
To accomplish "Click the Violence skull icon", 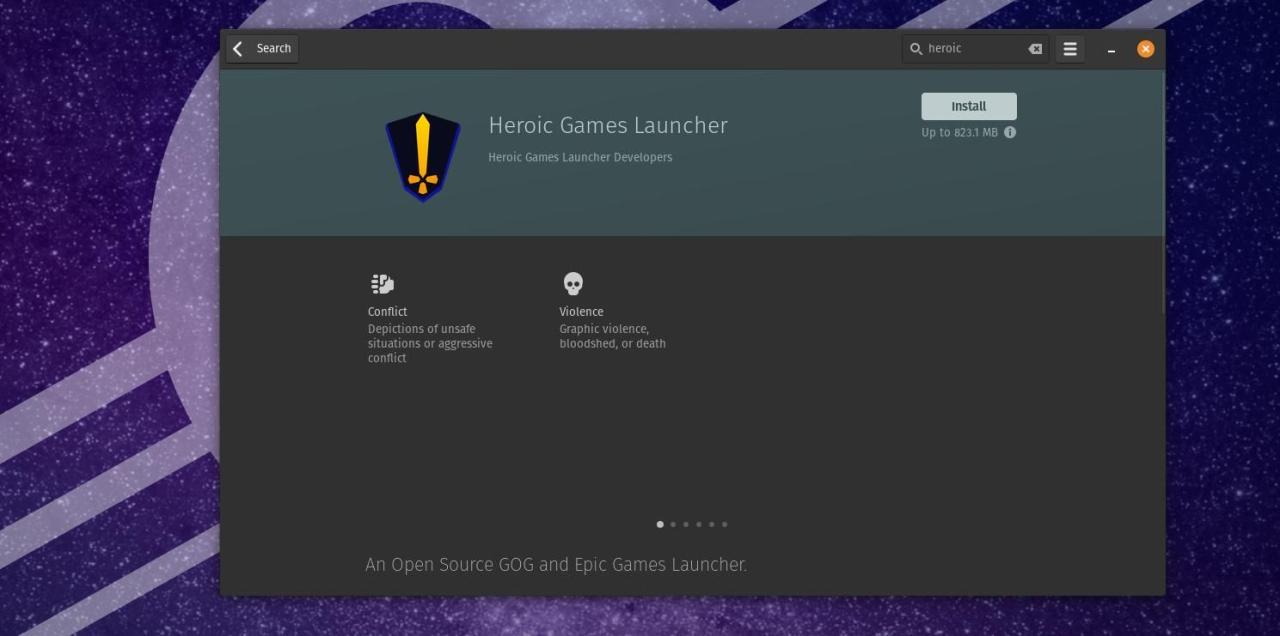I will coord(573,284).
